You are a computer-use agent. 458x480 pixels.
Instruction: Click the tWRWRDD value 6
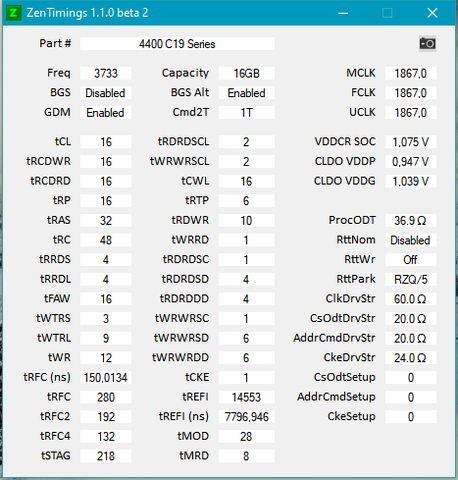247,358
